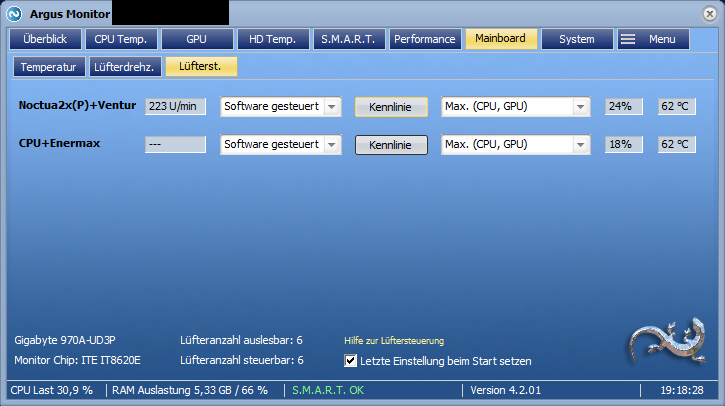Click the 18% fan duty value
725x406 pixels.
pos(624,144)
